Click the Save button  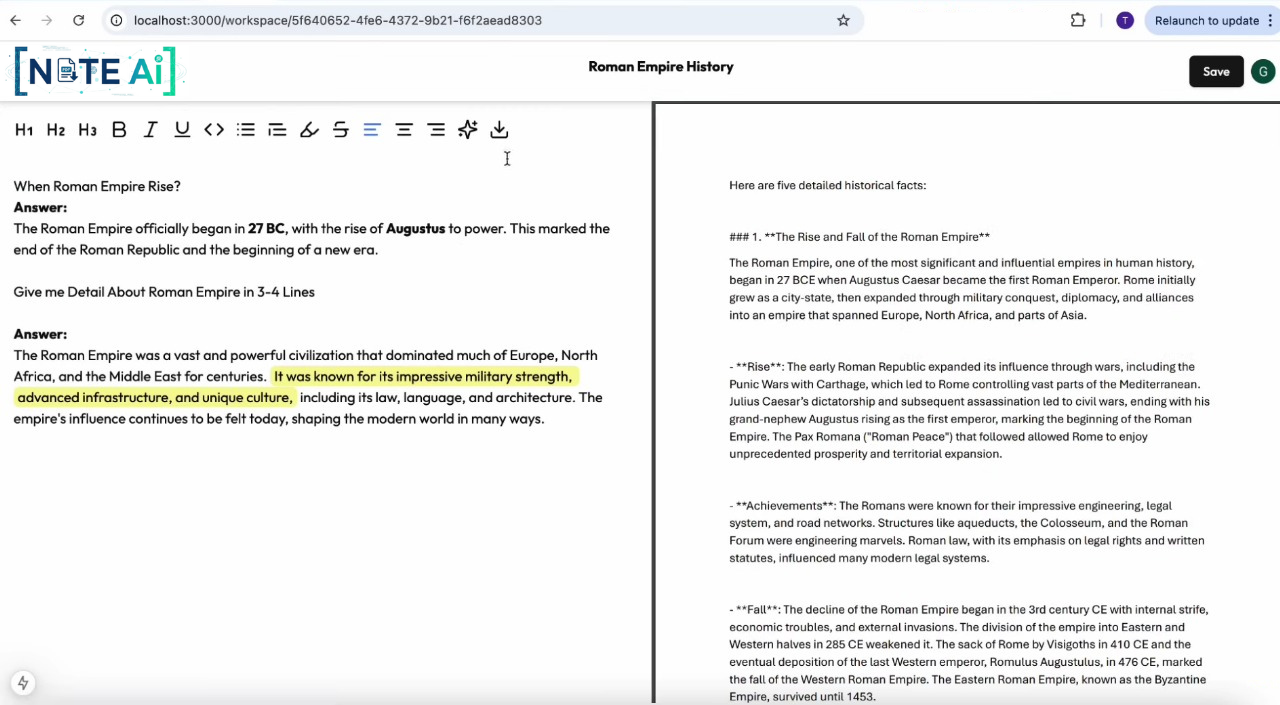(x=1216, y=71)
